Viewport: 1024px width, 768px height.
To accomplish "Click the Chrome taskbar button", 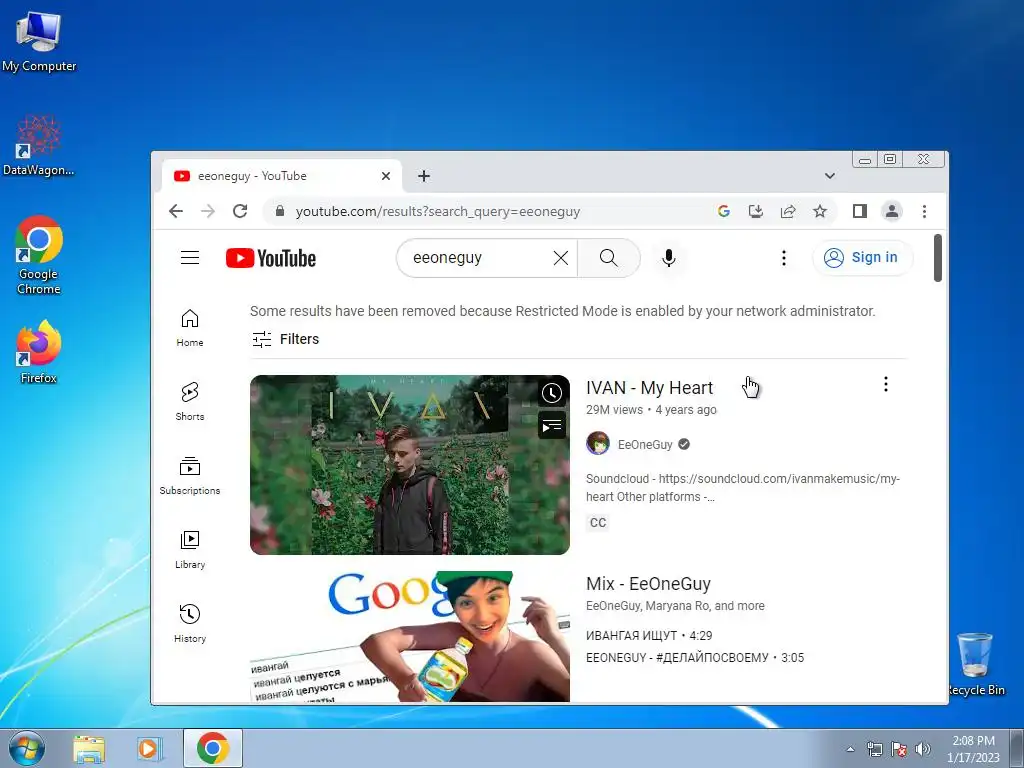I will [x=213, y=748].
